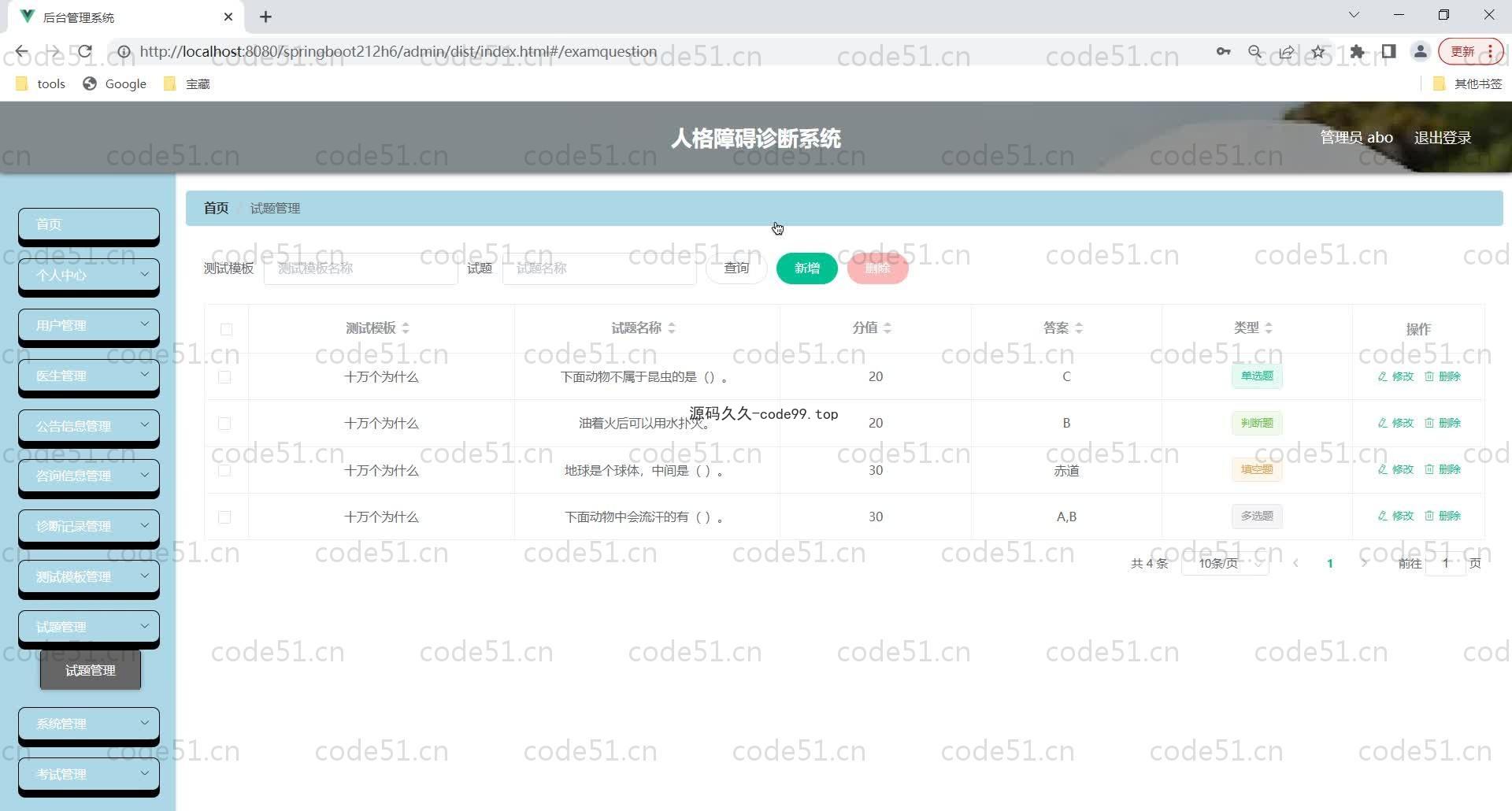This screenshot has height=811, width=1512.
Task: Edit the 地球是个球体 question row
Action: pos(1395,469)
